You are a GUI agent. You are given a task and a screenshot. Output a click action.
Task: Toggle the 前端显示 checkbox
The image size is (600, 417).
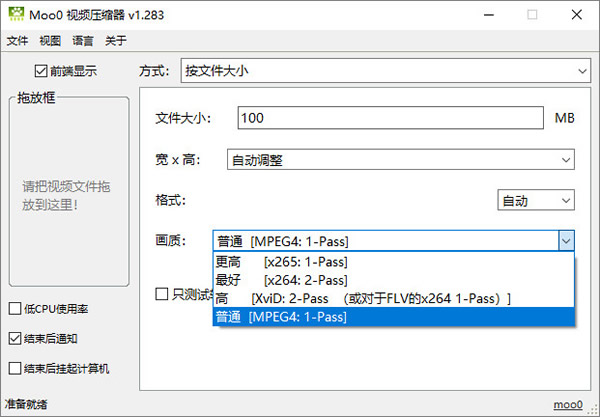click(x=41, y=71)
